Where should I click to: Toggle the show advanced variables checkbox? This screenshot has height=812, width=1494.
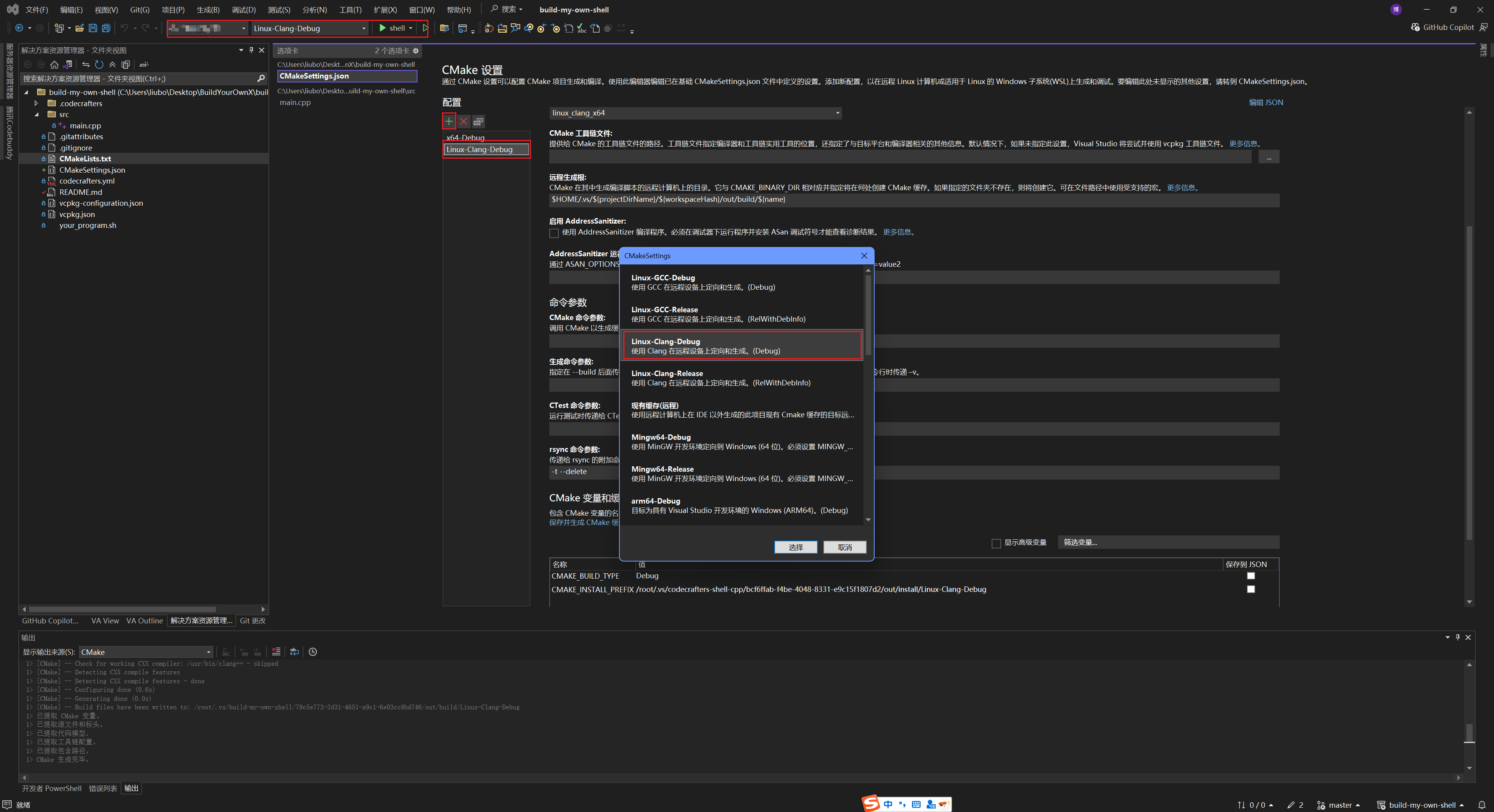pyautogui.click(x=996, y=543)
